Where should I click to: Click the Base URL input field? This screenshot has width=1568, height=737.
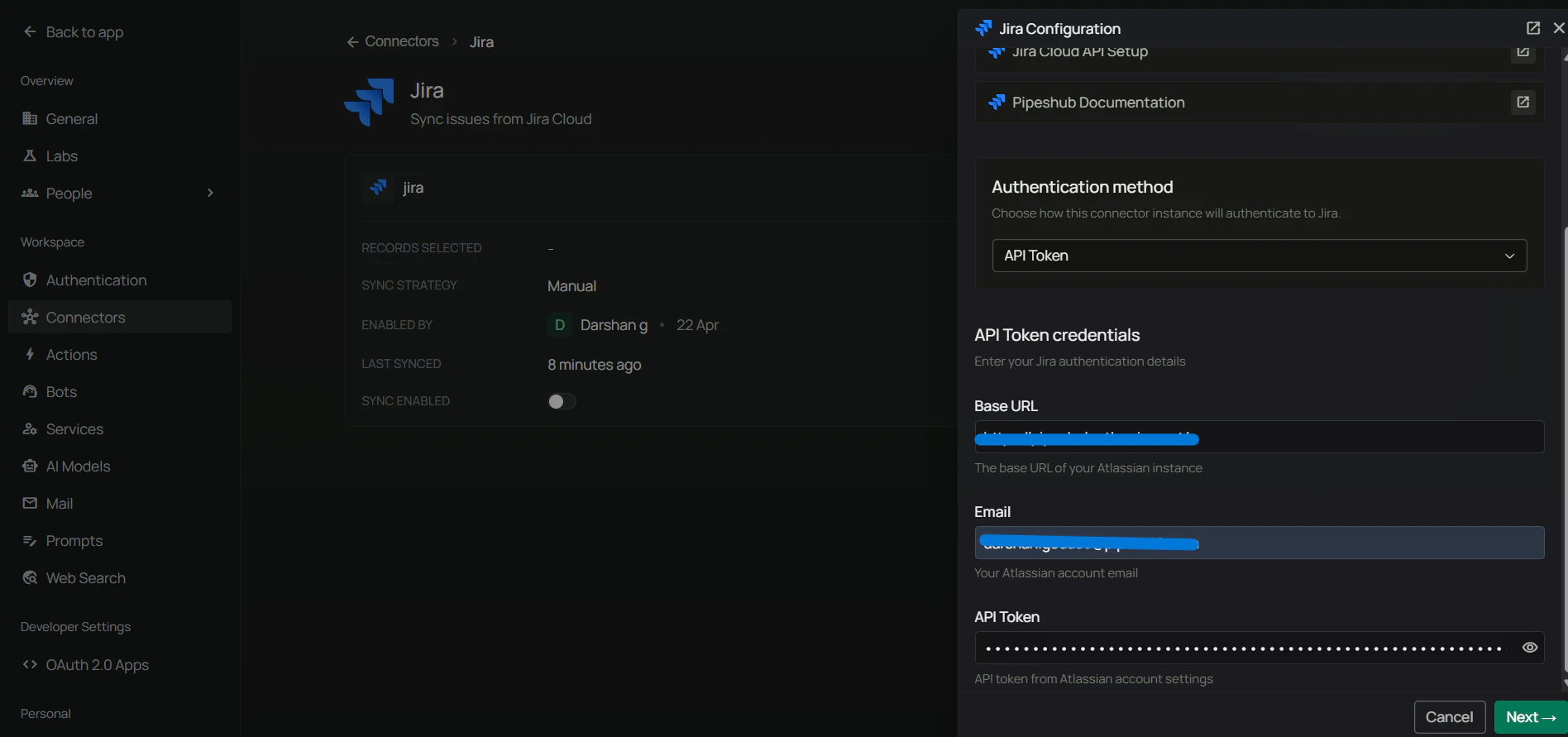(x=1260, y=437)
